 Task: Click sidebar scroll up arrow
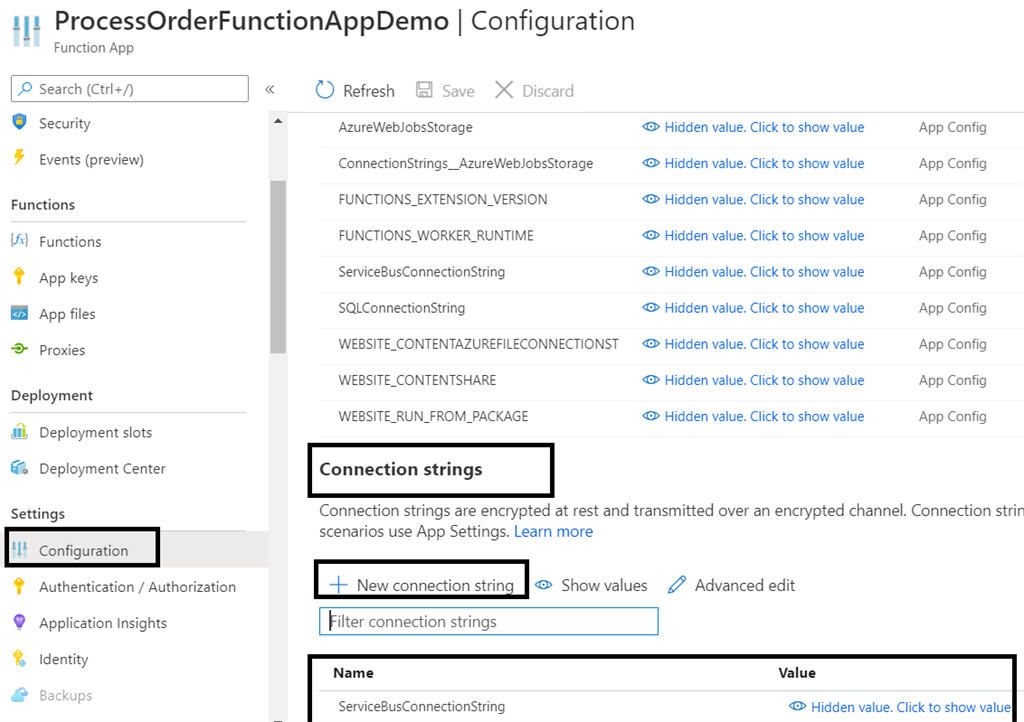(x=278, y=121)
